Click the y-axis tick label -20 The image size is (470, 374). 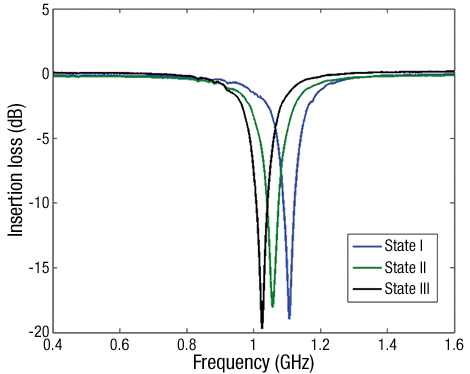point(39,331)
